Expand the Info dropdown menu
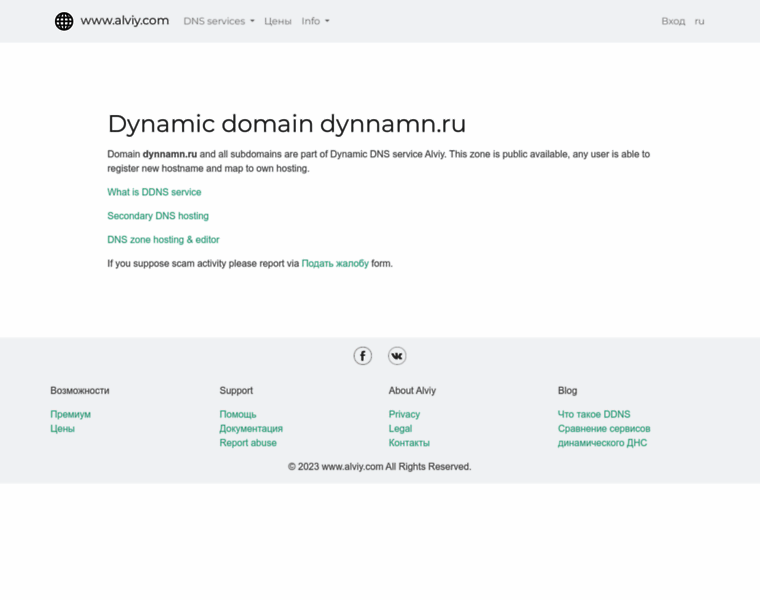The width and height of the screenshot is (760, 600). 316,21
